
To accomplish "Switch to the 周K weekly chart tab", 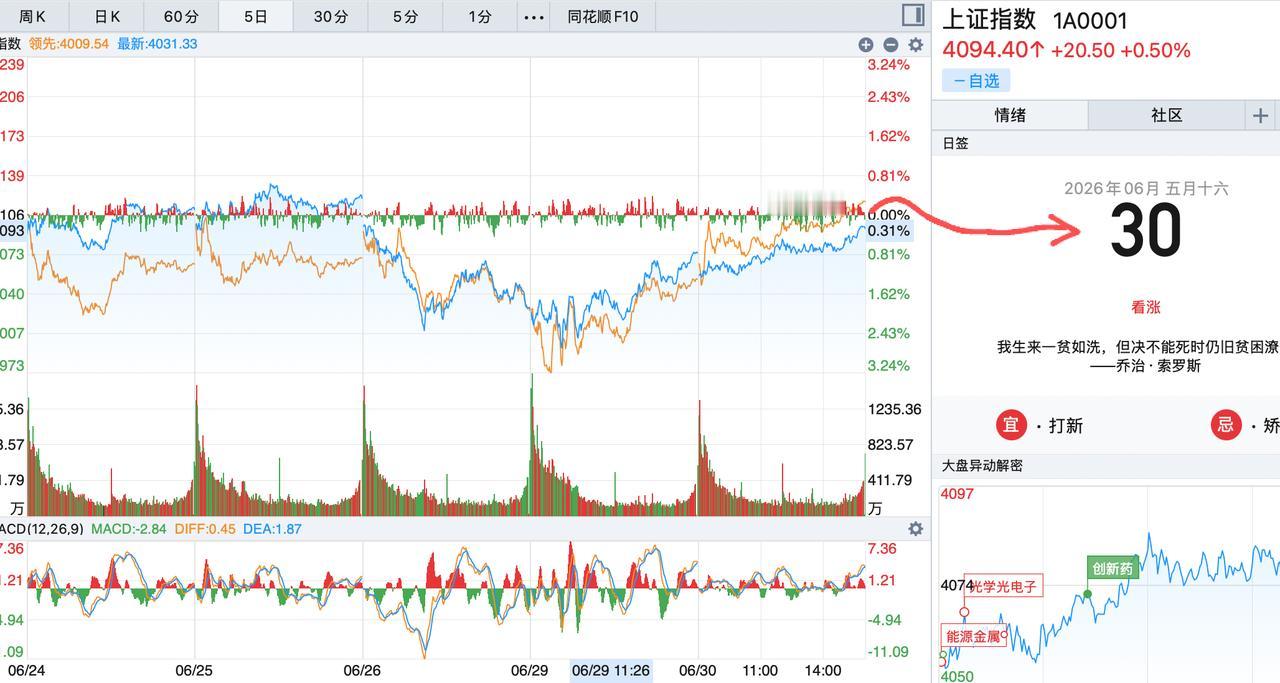I will coord(33,16).
